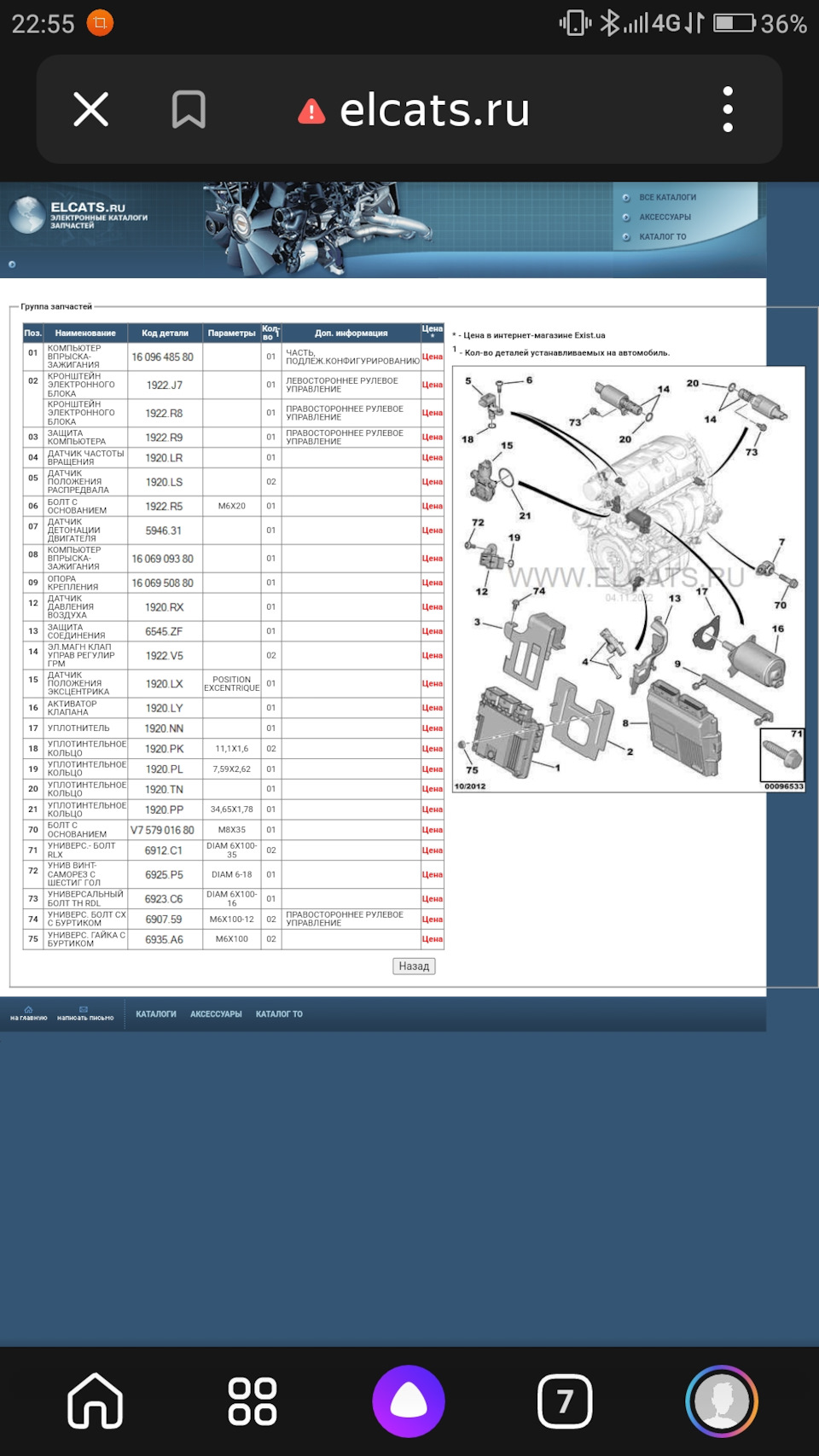The width and height of the screenshot is (819, 1456).
Task: Open КАТАЛОГИ in the footer menu
Action: 156,1014
